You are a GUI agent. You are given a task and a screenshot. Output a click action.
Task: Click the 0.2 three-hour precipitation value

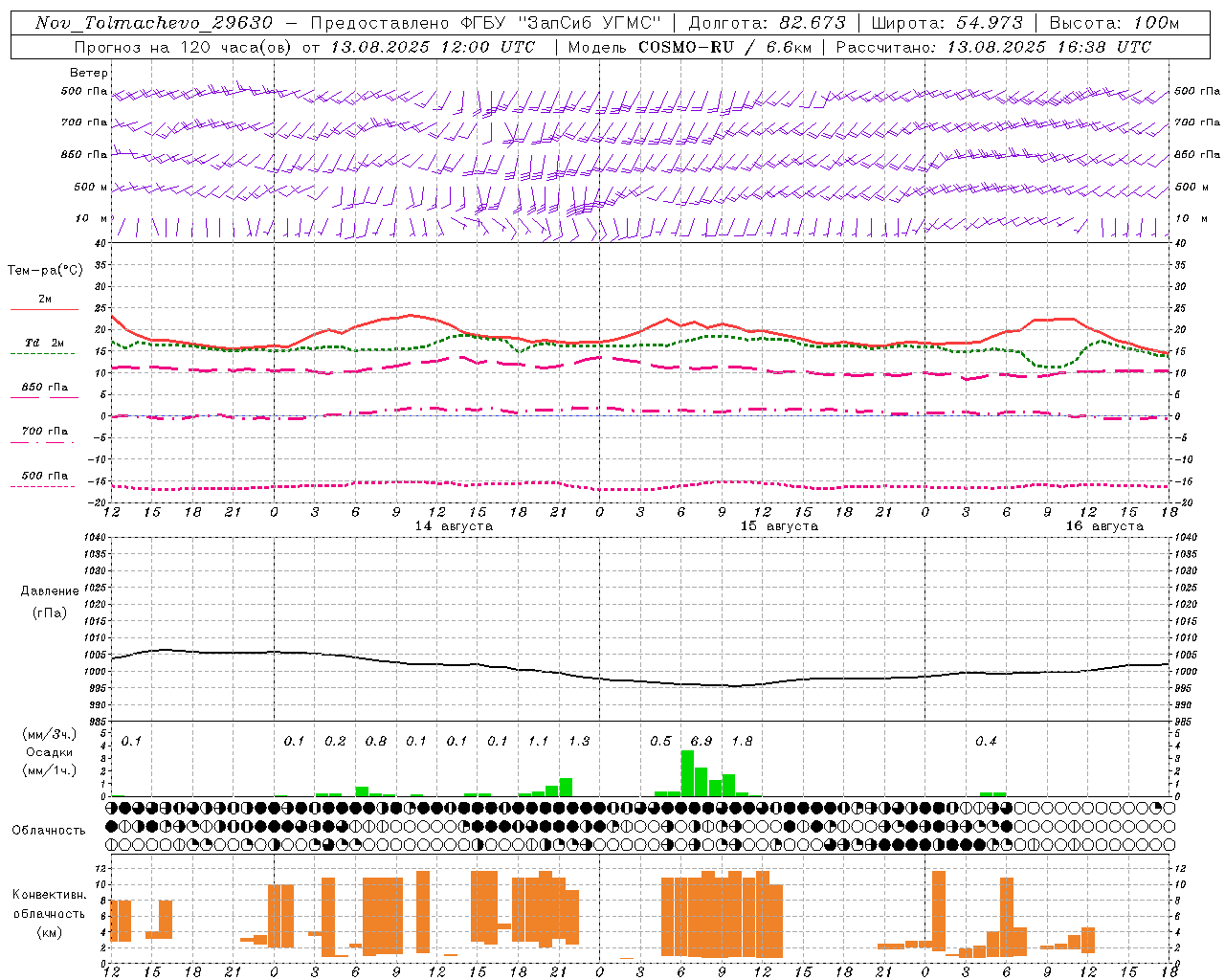pos(335,742)
